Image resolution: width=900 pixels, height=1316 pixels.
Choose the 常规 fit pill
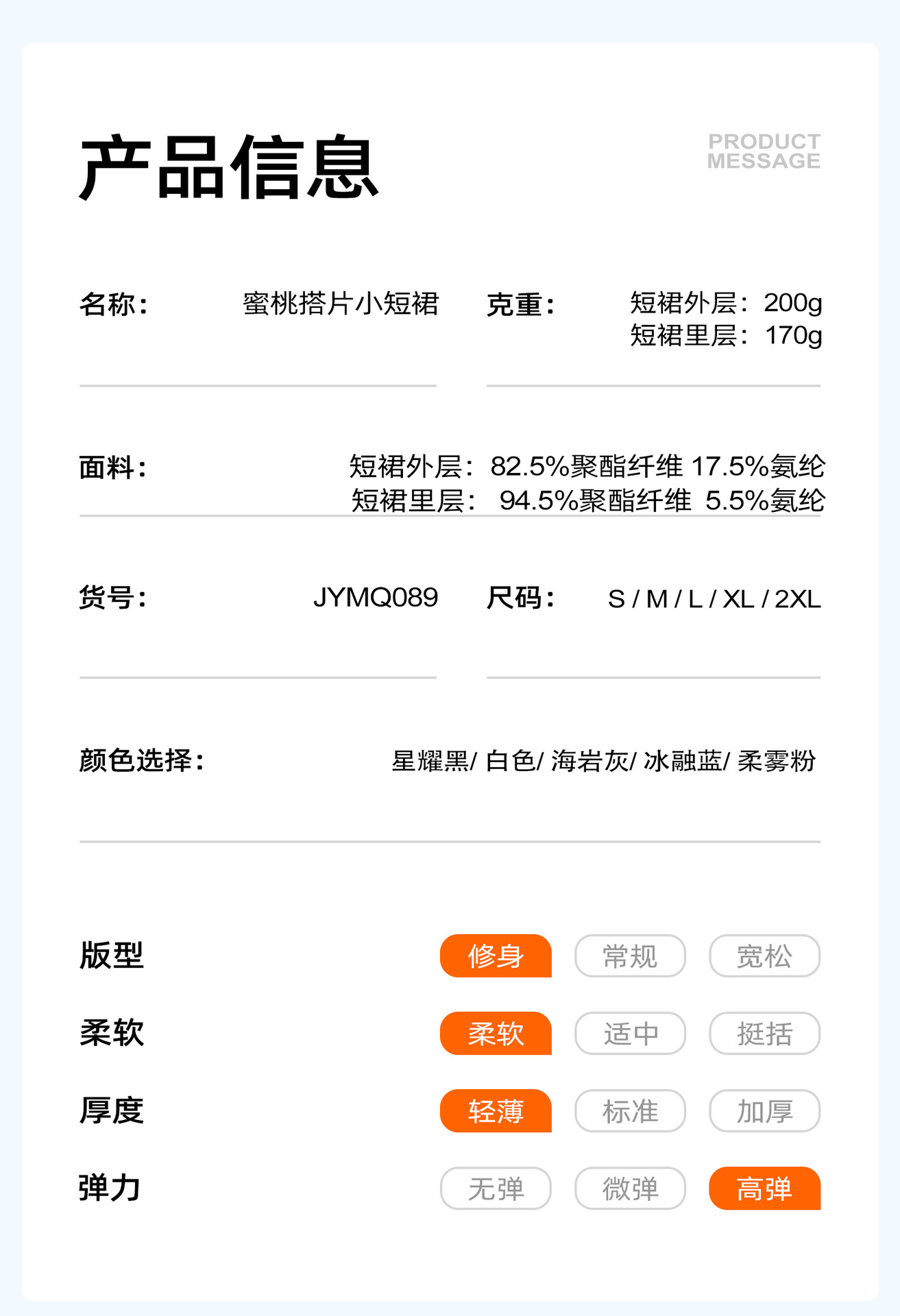click(630, 955)
